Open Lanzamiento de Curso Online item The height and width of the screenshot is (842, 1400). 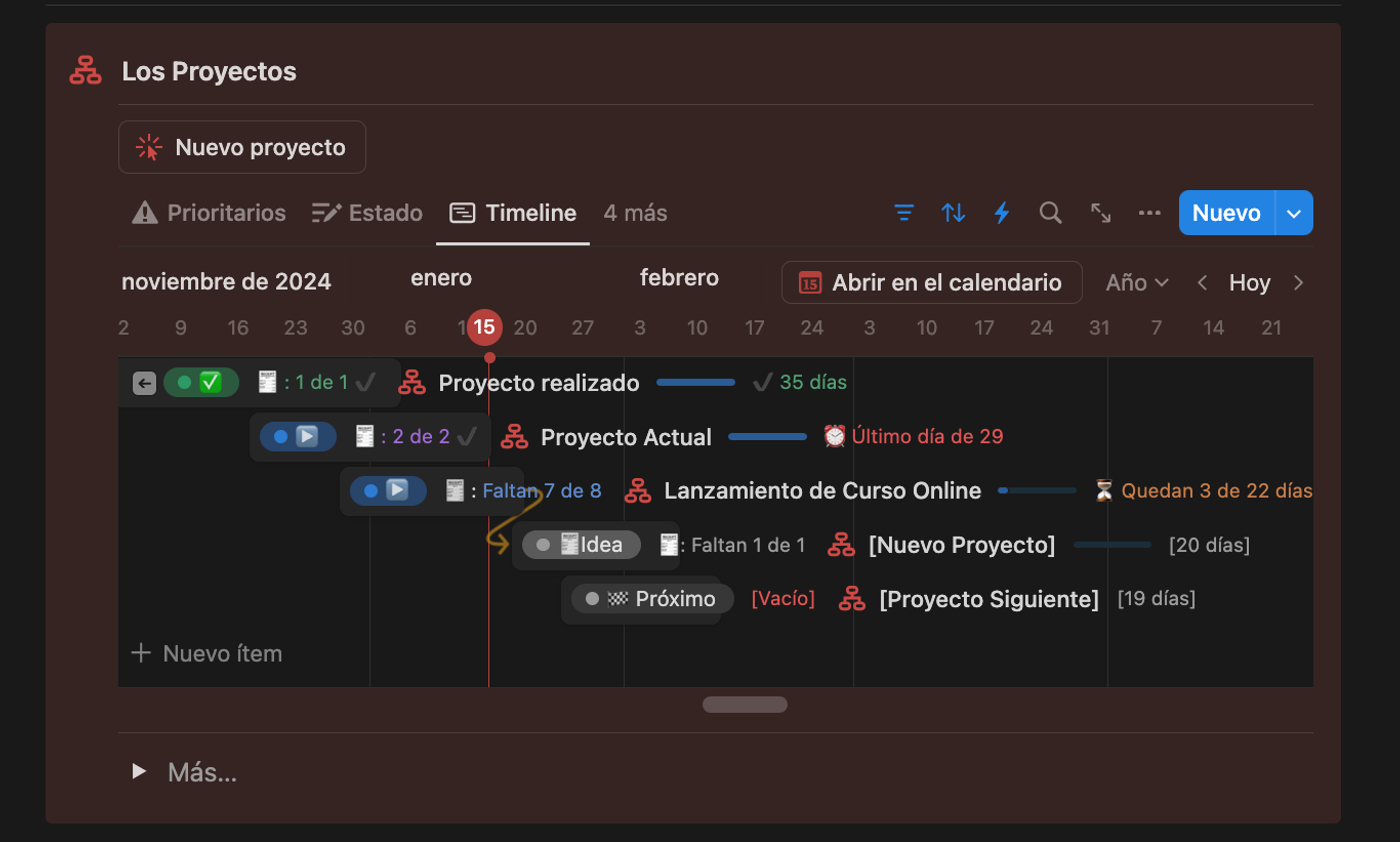tap(823, 491)
